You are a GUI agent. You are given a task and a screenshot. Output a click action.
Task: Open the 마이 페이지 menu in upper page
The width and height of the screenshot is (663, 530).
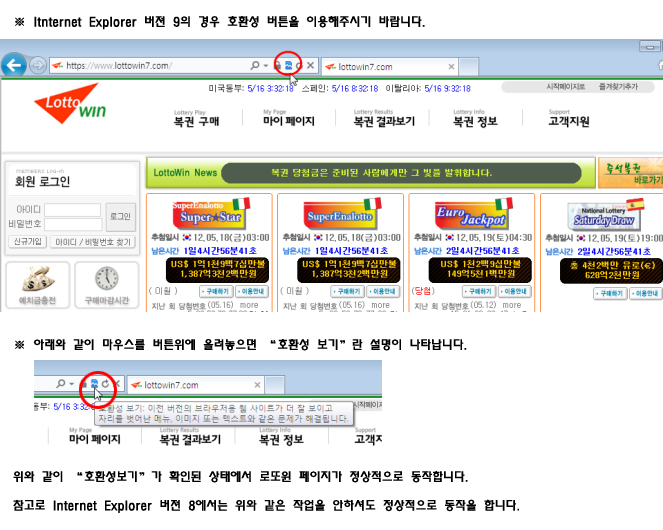(x=289, y=121)
